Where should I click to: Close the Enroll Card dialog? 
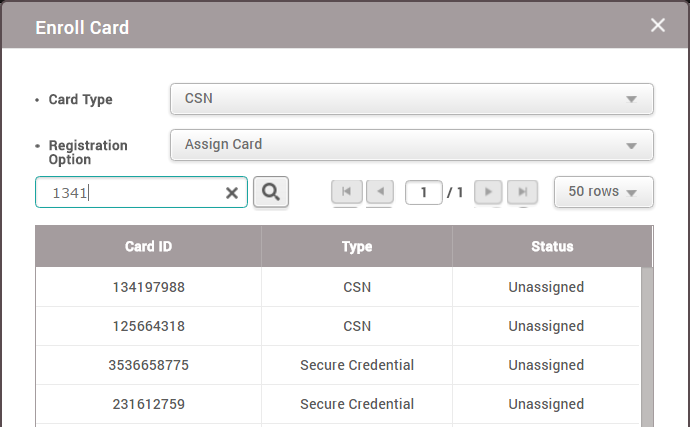pos(658,25)
